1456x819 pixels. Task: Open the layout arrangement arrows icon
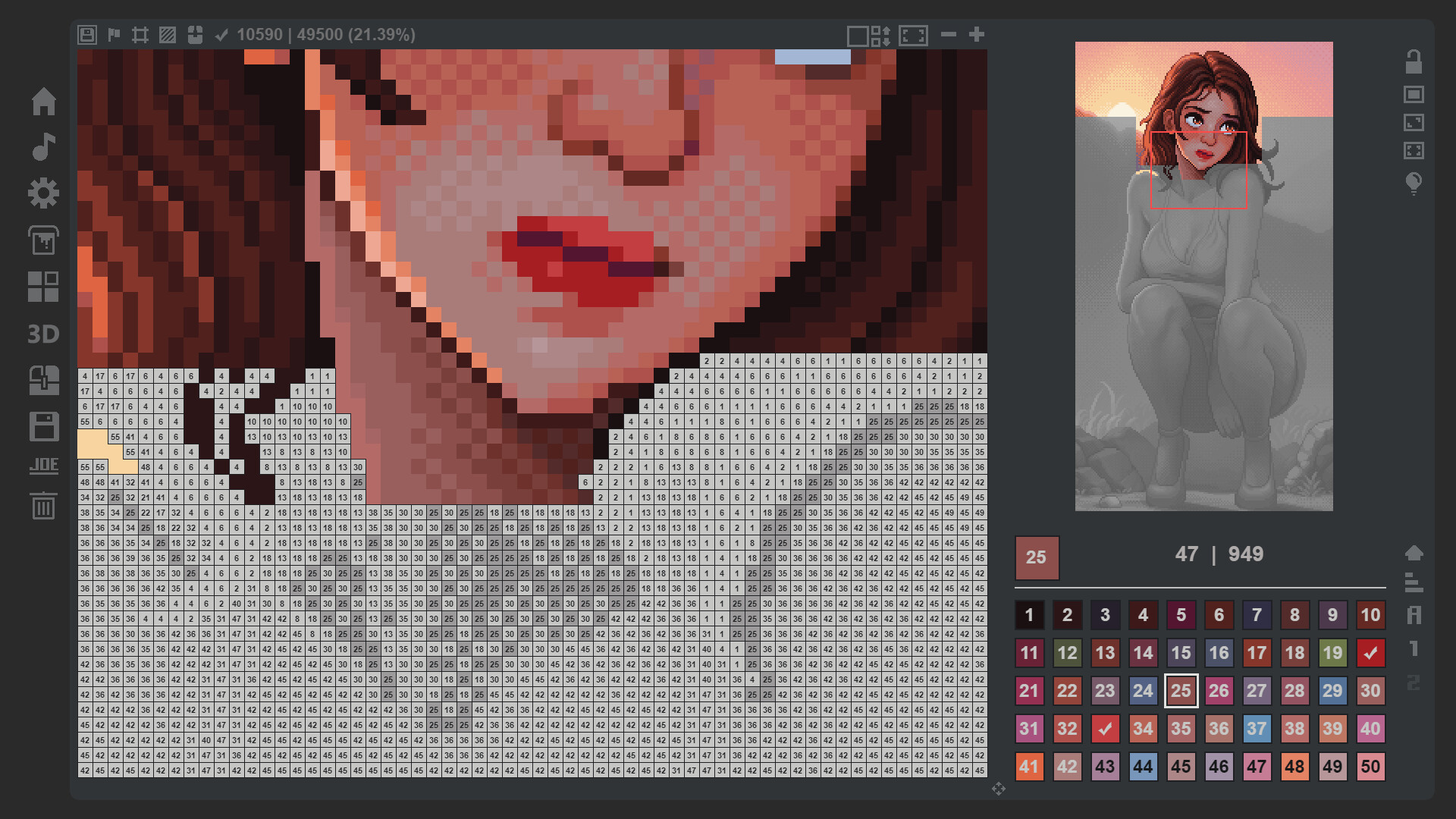(880, 35)
